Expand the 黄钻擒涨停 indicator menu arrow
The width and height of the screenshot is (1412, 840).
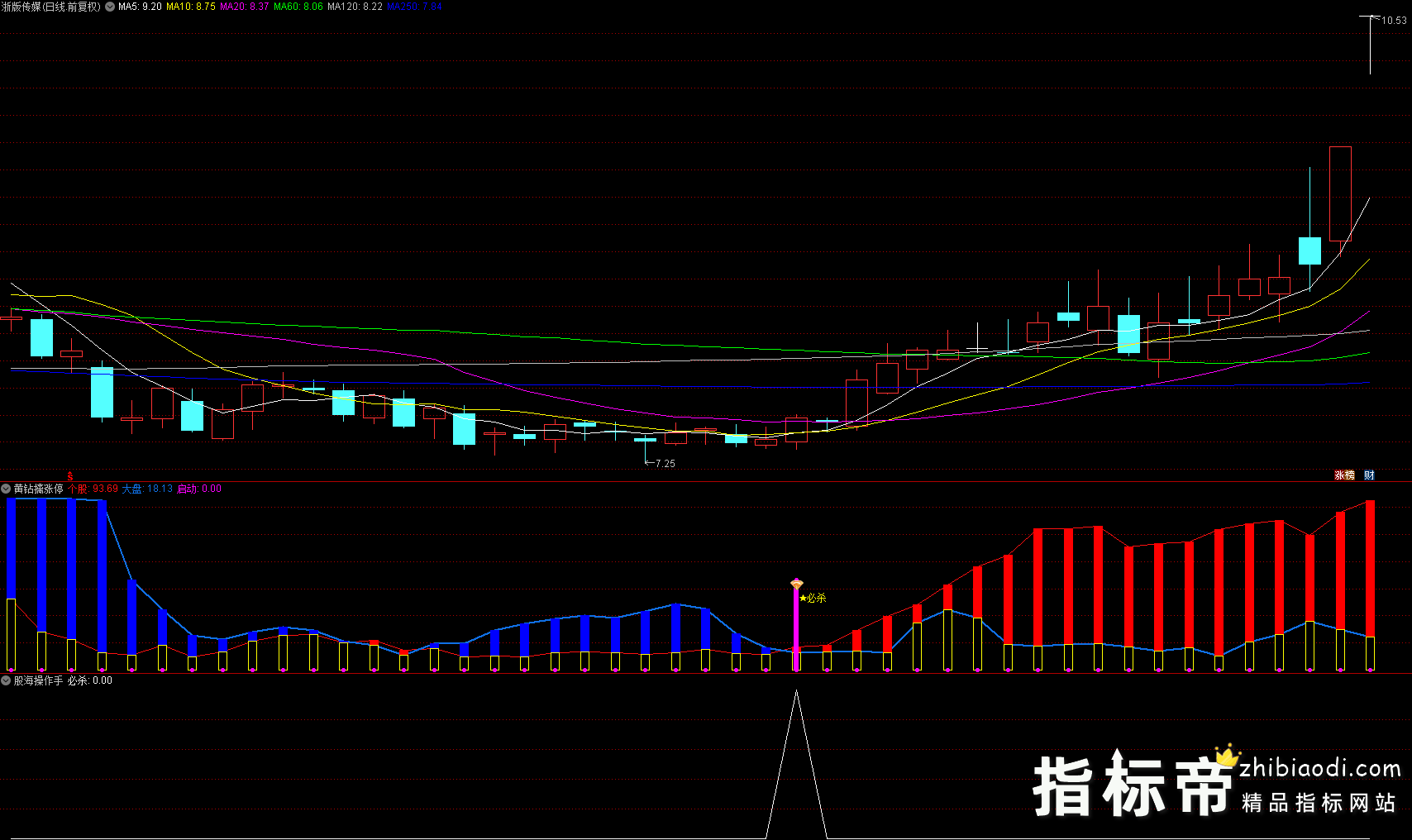pos(7,489)
